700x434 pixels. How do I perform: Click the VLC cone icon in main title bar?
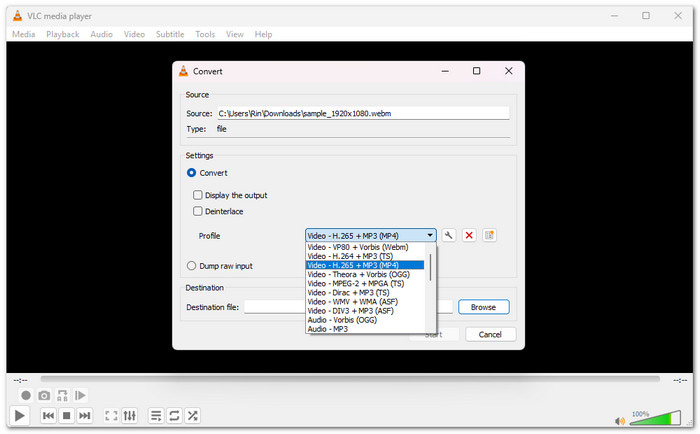(x=17, y=16)
